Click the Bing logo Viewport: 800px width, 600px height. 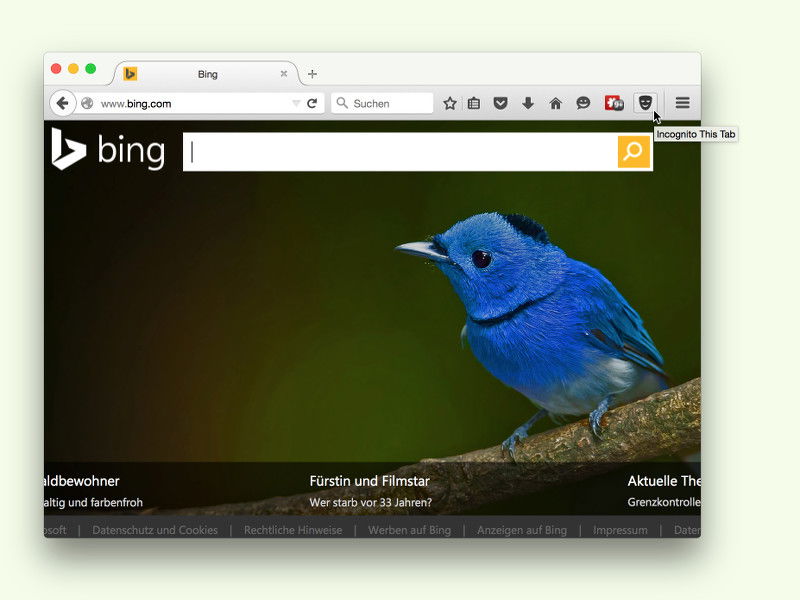coord(108,149)
